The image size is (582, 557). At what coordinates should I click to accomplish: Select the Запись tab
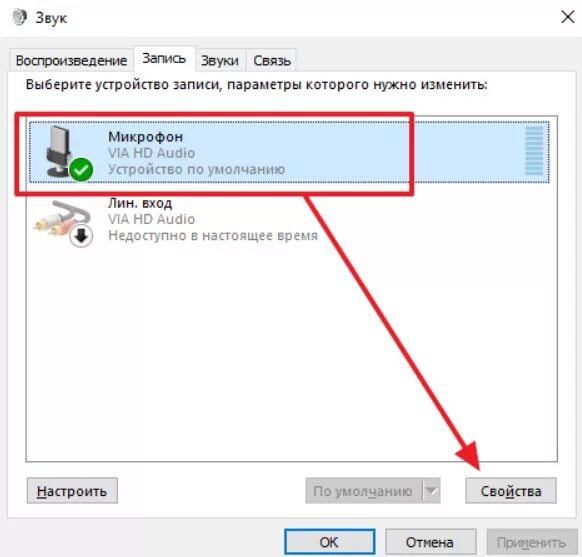click(x=164, y=59)
